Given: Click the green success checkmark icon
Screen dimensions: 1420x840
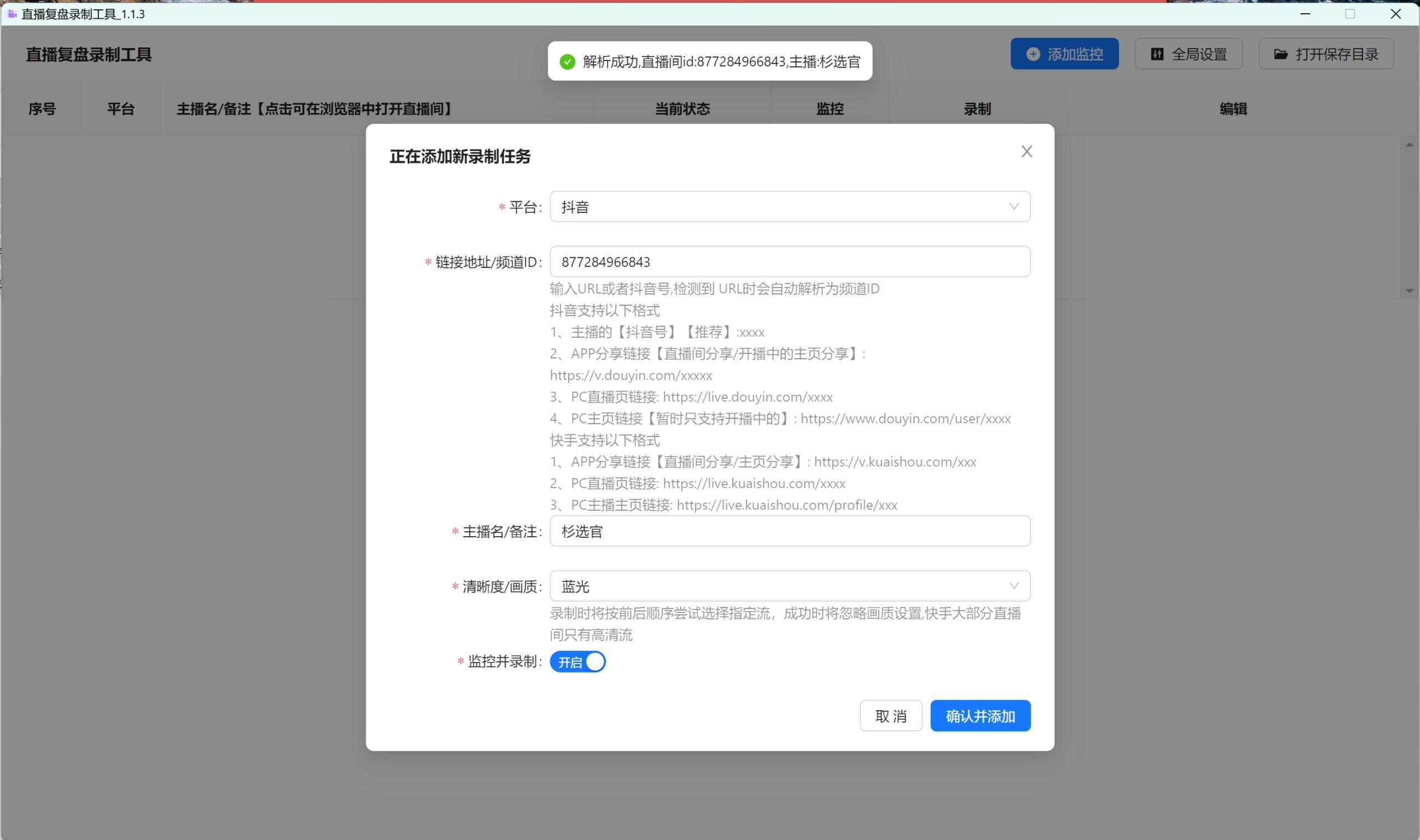Looking at the screenshot, I should click(567, 62).
